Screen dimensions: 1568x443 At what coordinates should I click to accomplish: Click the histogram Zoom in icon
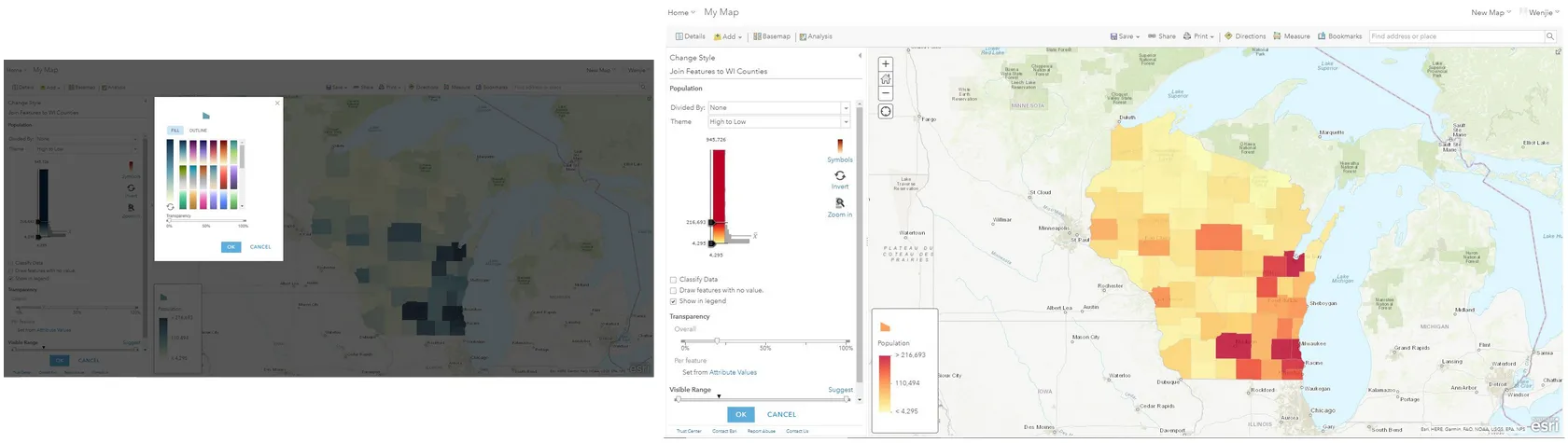(839, 204)
